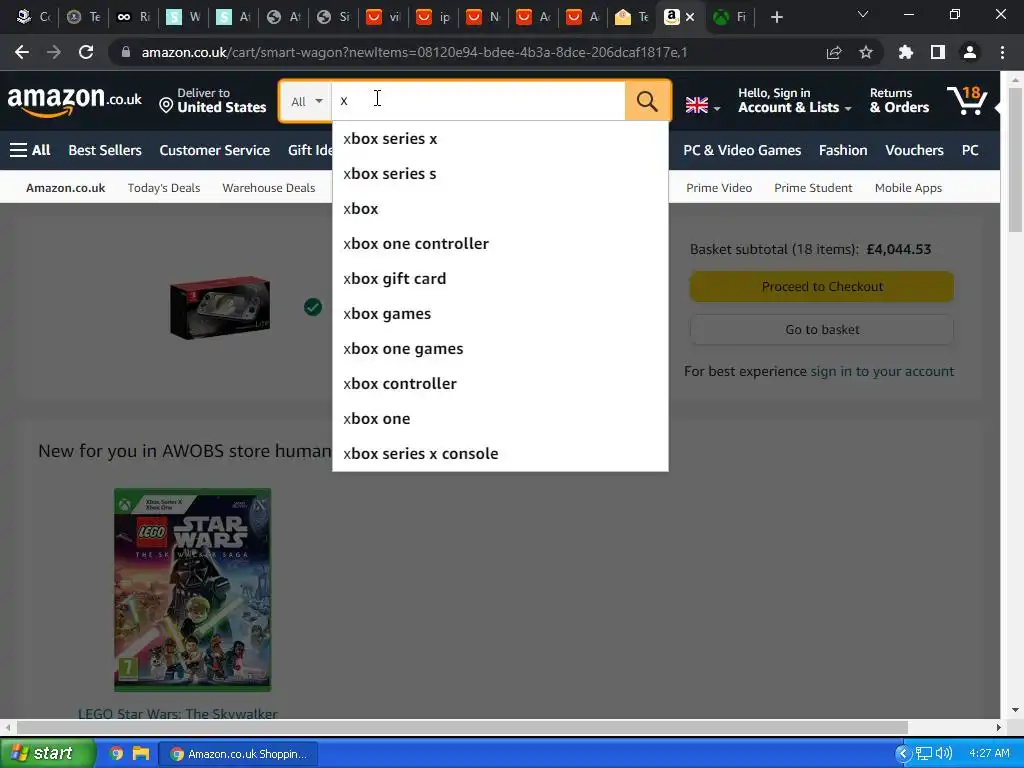This screenshot has height=768, width=1024.
Task: Open the shopping basket cart icon
Action: (967, 101)
